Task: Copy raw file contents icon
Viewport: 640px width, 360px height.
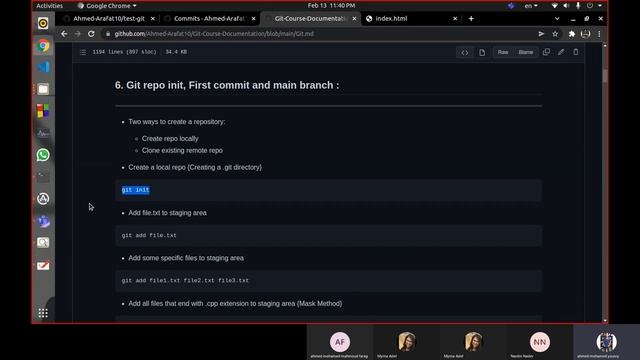Action: [546, 52]
